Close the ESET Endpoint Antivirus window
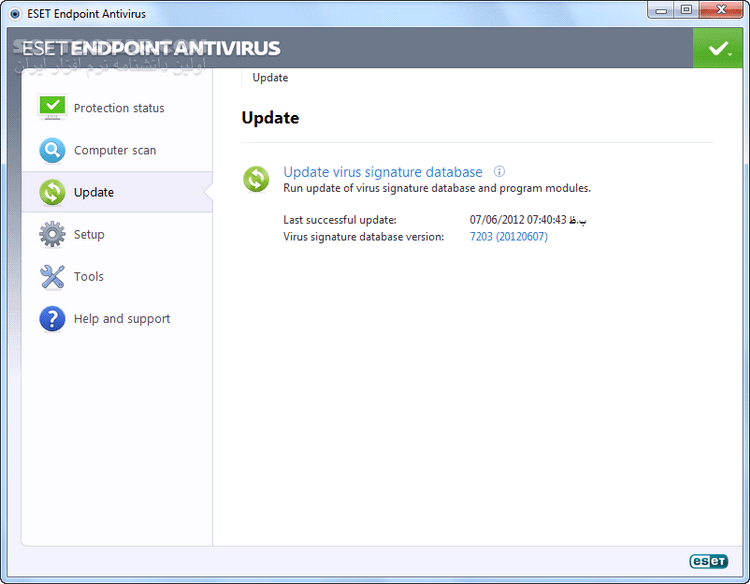Image resolution: width=750 pixels, height=584 pixels. coord(721,10)
